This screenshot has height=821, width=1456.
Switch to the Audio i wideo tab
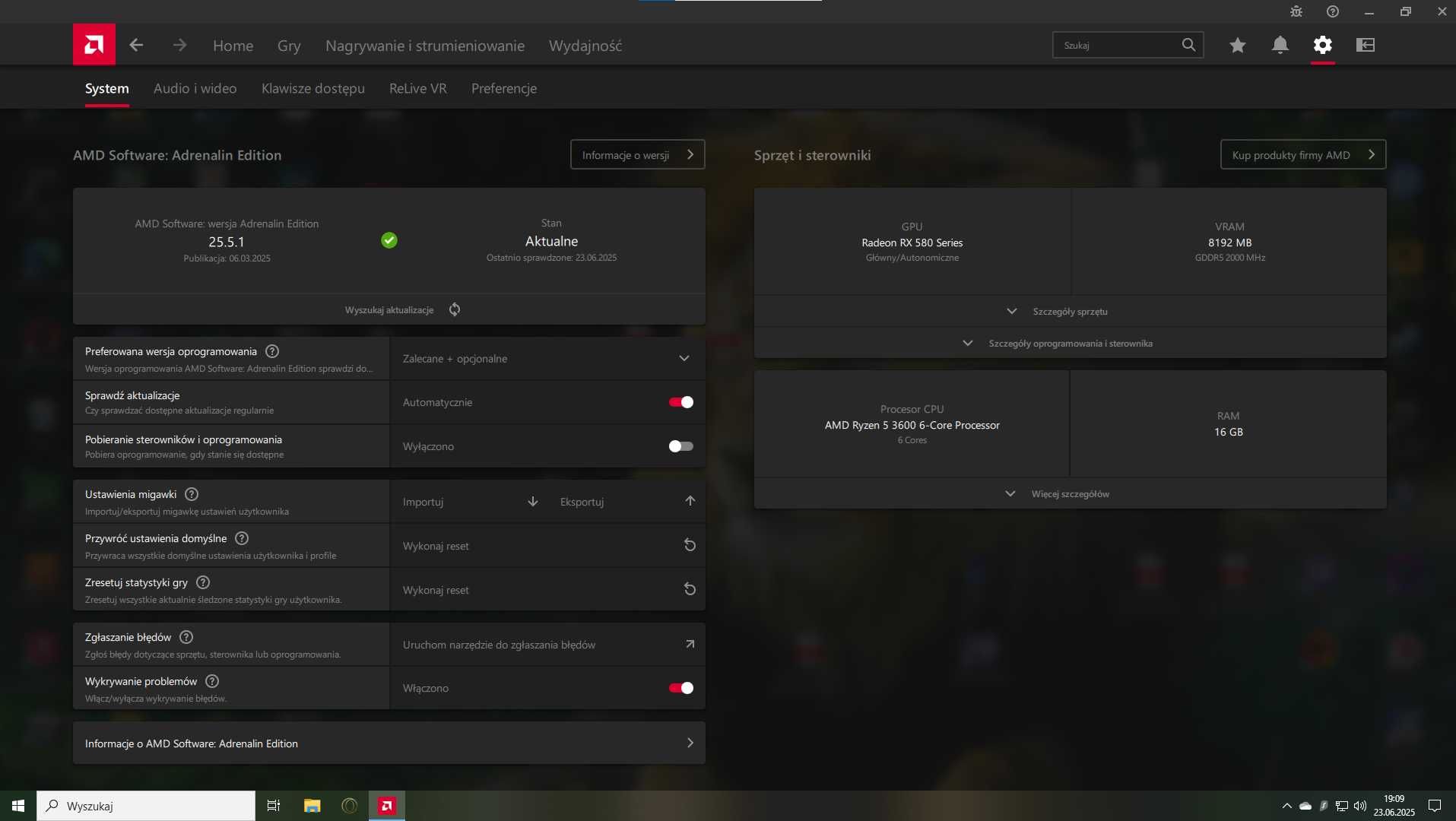(195, 88)
